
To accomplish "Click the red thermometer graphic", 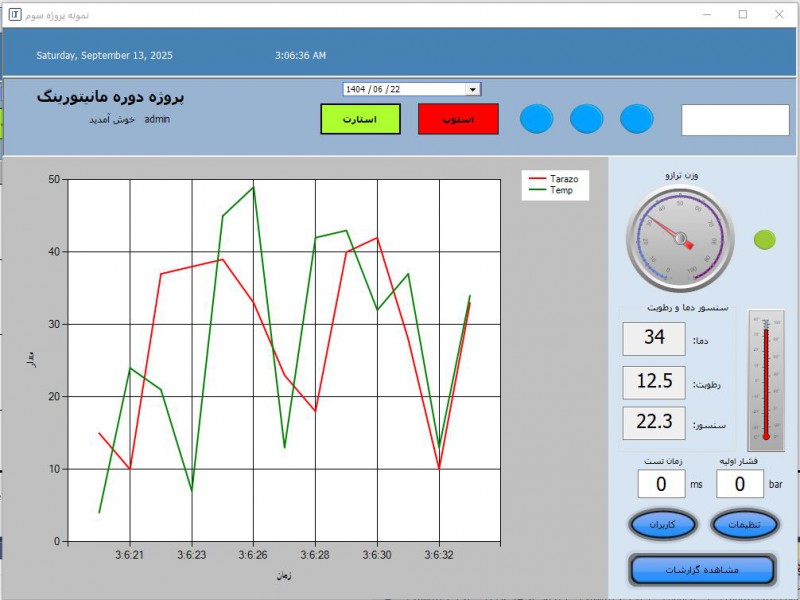I will (x=766, y=380).
